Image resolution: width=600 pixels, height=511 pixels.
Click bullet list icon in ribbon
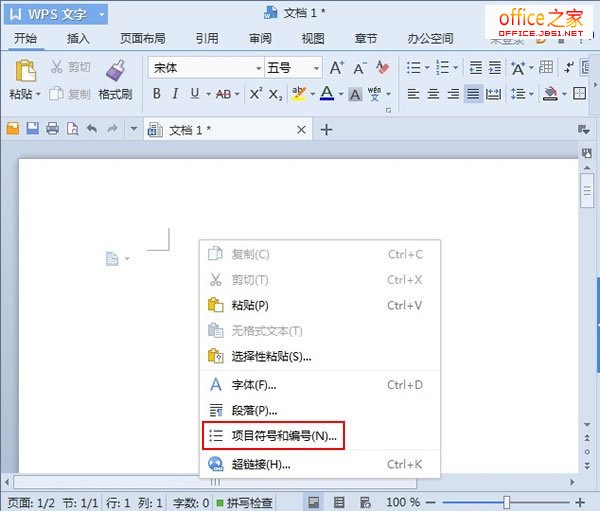tap(414, 68)
